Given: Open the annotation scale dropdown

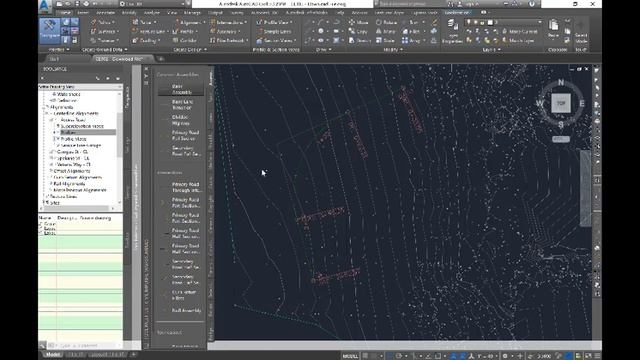Looking at the screenshot, I should pos(487,356).
